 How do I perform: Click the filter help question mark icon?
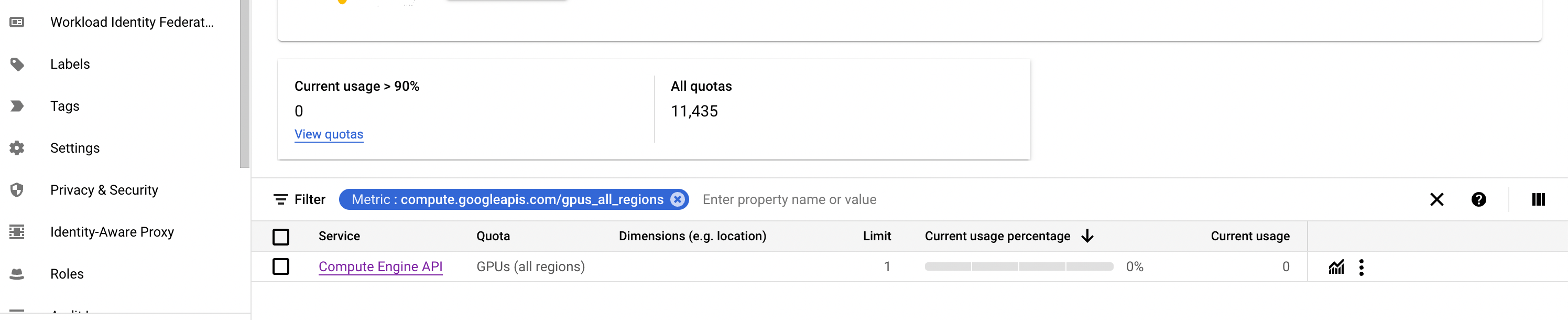[1478, 199]
